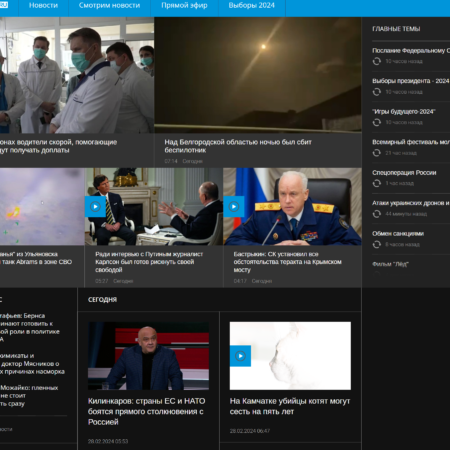450x450 pixels.
Task: Click refresh icon under Спецоперация России
Action: 377,183
